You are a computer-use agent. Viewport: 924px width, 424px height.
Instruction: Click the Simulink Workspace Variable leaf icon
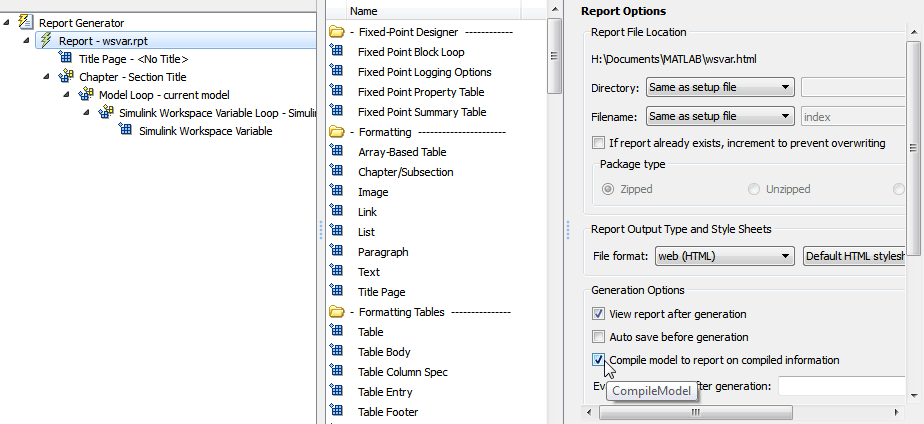(x=126, y=131)
